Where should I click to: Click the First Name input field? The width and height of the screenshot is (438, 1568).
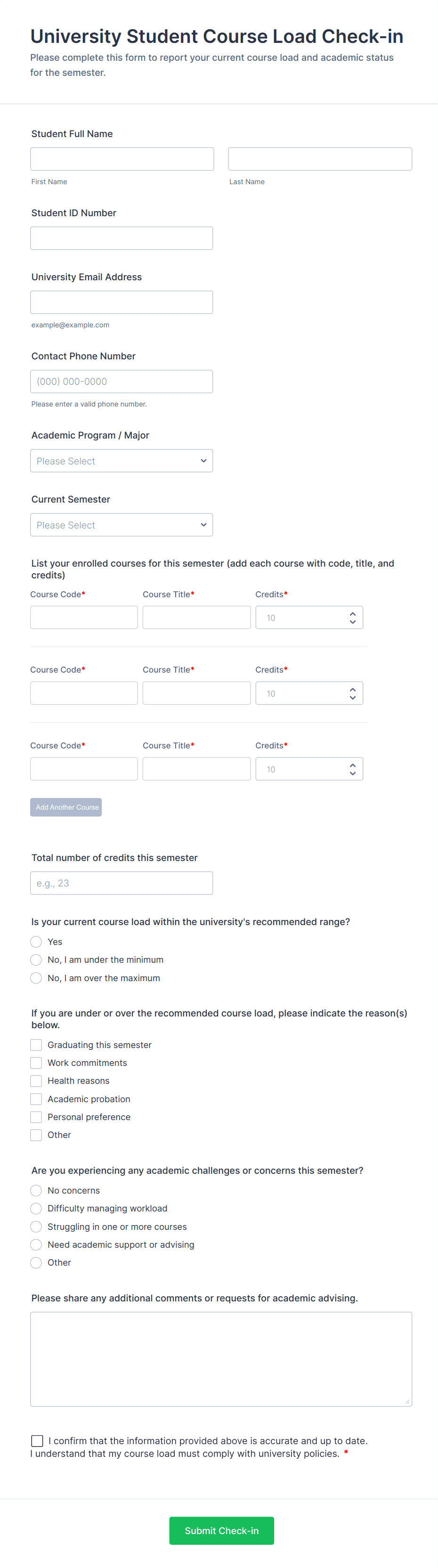pyautogui.click(x=122, y=159)
